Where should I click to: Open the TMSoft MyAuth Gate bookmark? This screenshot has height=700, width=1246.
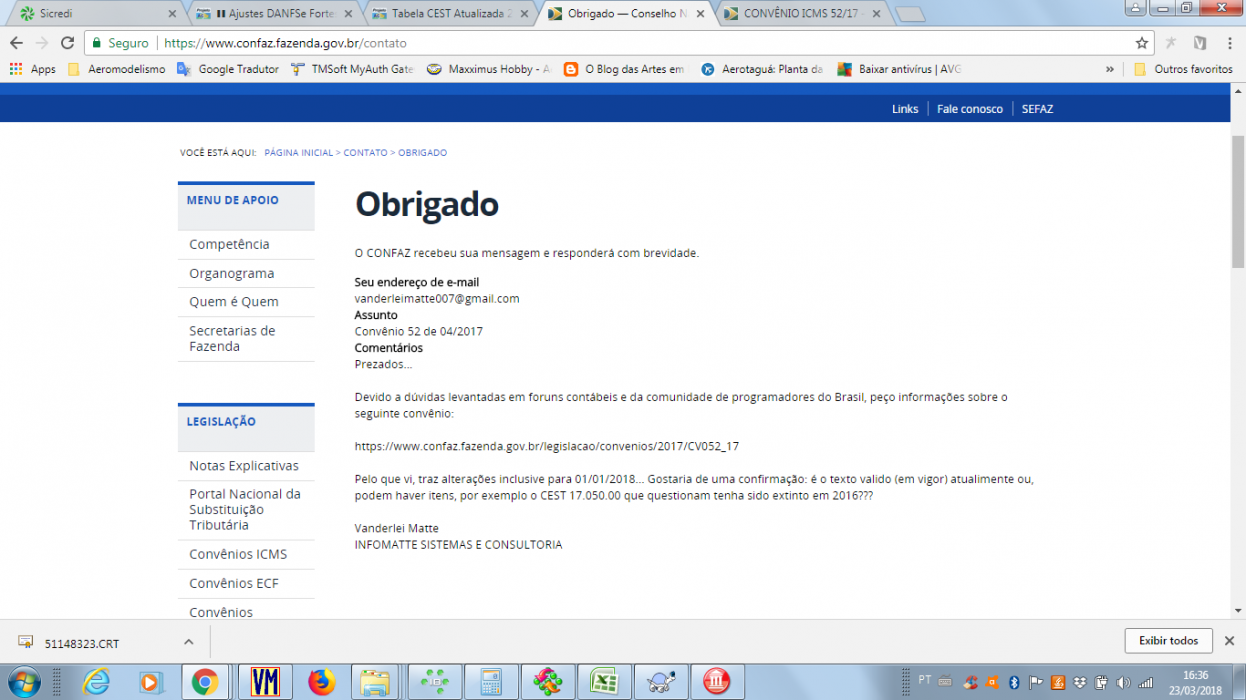tap(352, 69)
